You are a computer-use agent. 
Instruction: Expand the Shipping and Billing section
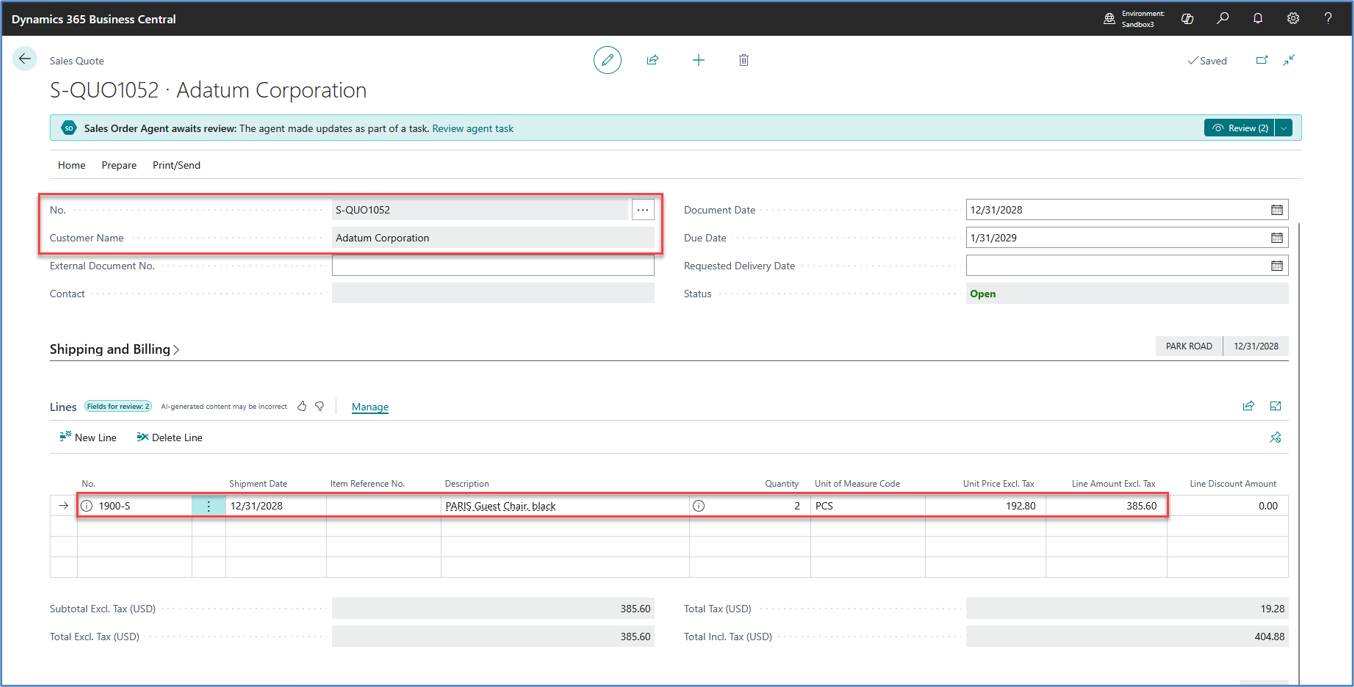[115, 350]
